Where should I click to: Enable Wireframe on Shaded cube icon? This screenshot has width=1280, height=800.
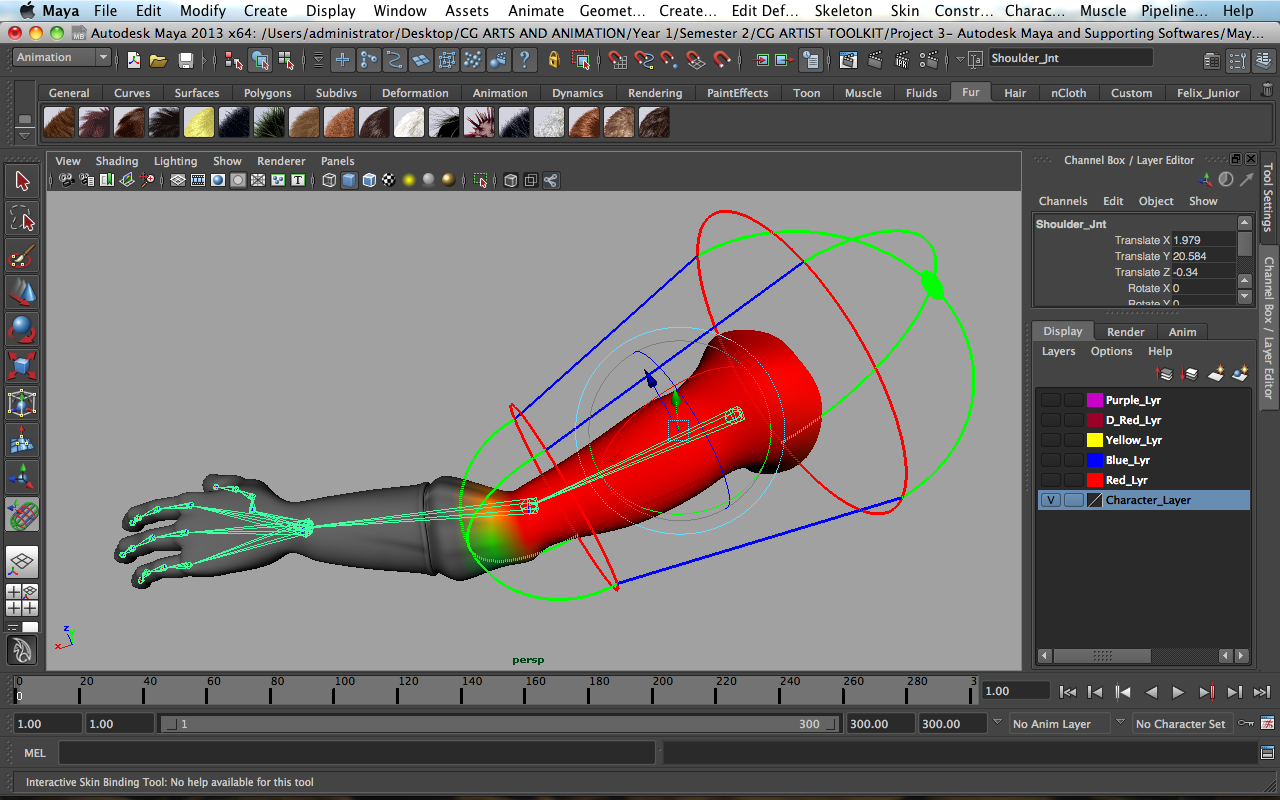[x=369, y=180]
